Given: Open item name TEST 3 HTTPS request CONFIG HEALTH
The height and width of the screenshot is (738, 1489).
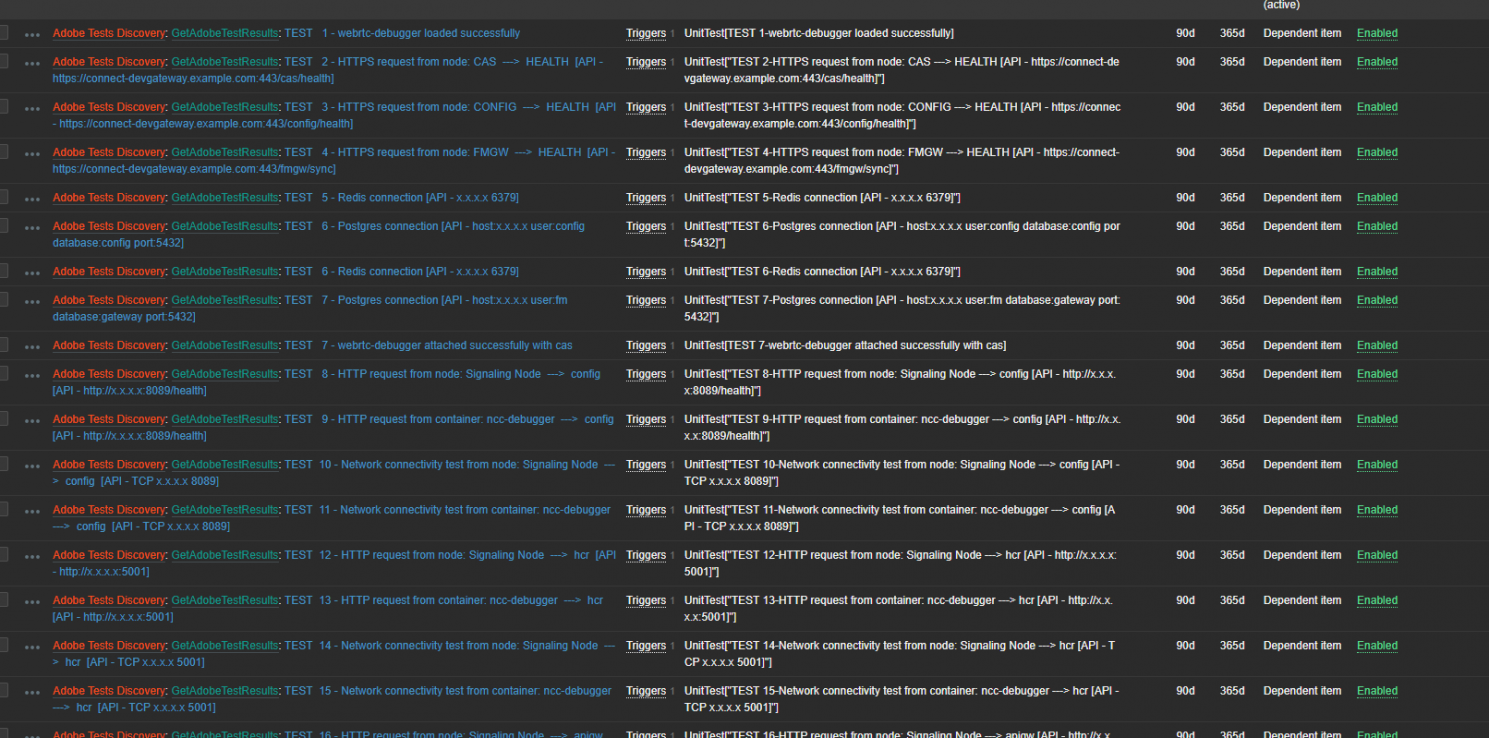Looking at the screenshot, I should coord(335,115).
